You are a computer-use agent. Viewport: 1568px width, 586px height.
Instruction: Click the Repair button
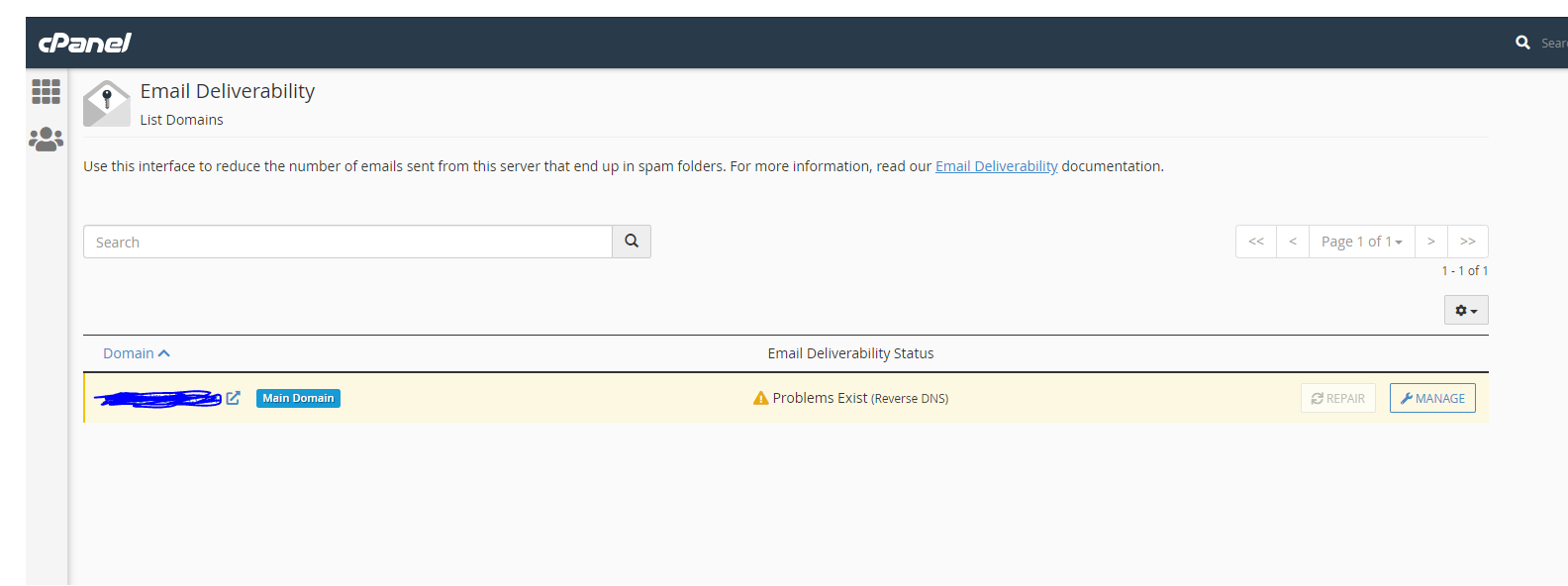[x=1337, y=398]
